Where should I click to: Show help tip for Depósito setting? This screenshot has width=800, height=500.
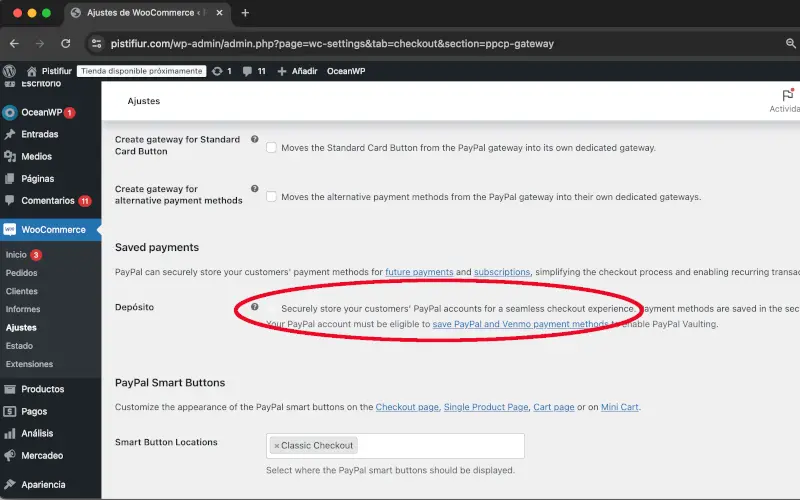pyautogui.click(x=255, y=307)
